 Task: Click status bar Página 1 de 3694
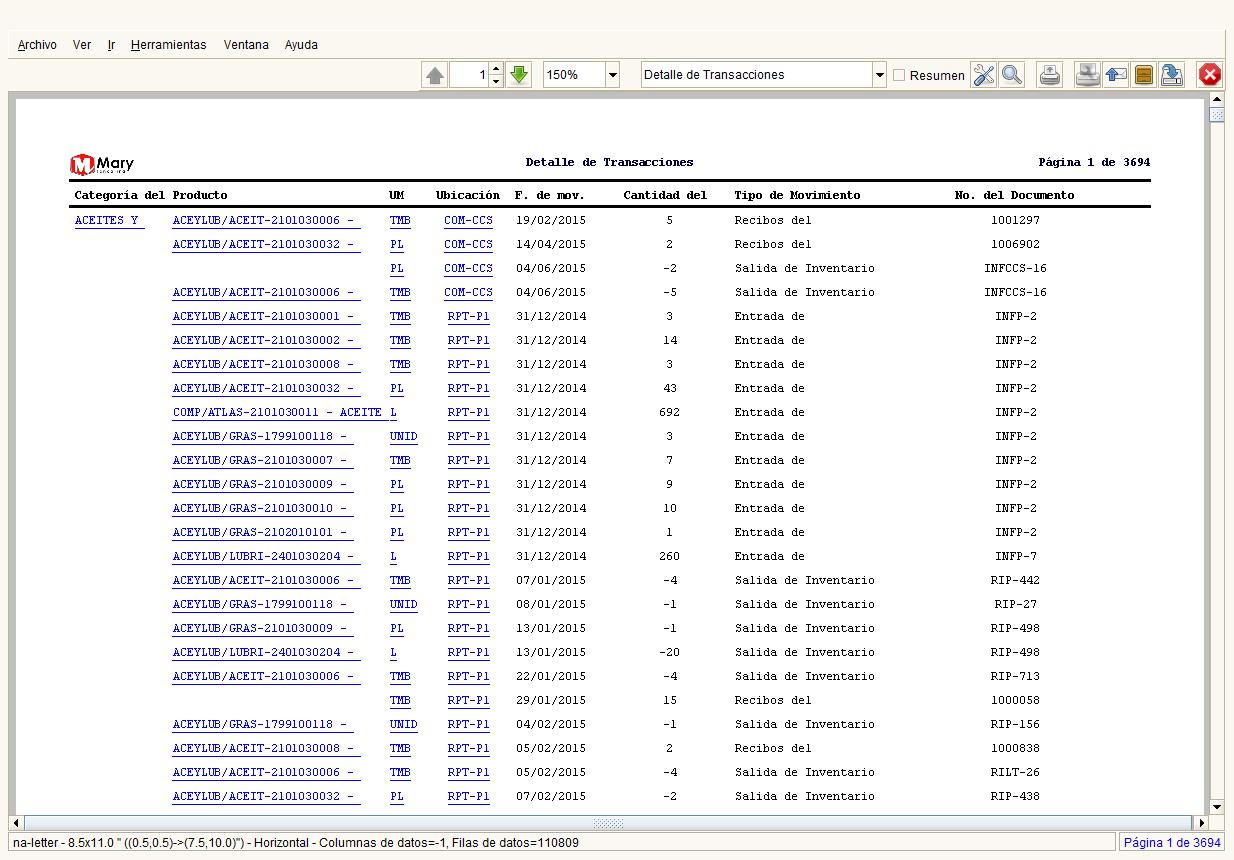(x=1172, y=843)
